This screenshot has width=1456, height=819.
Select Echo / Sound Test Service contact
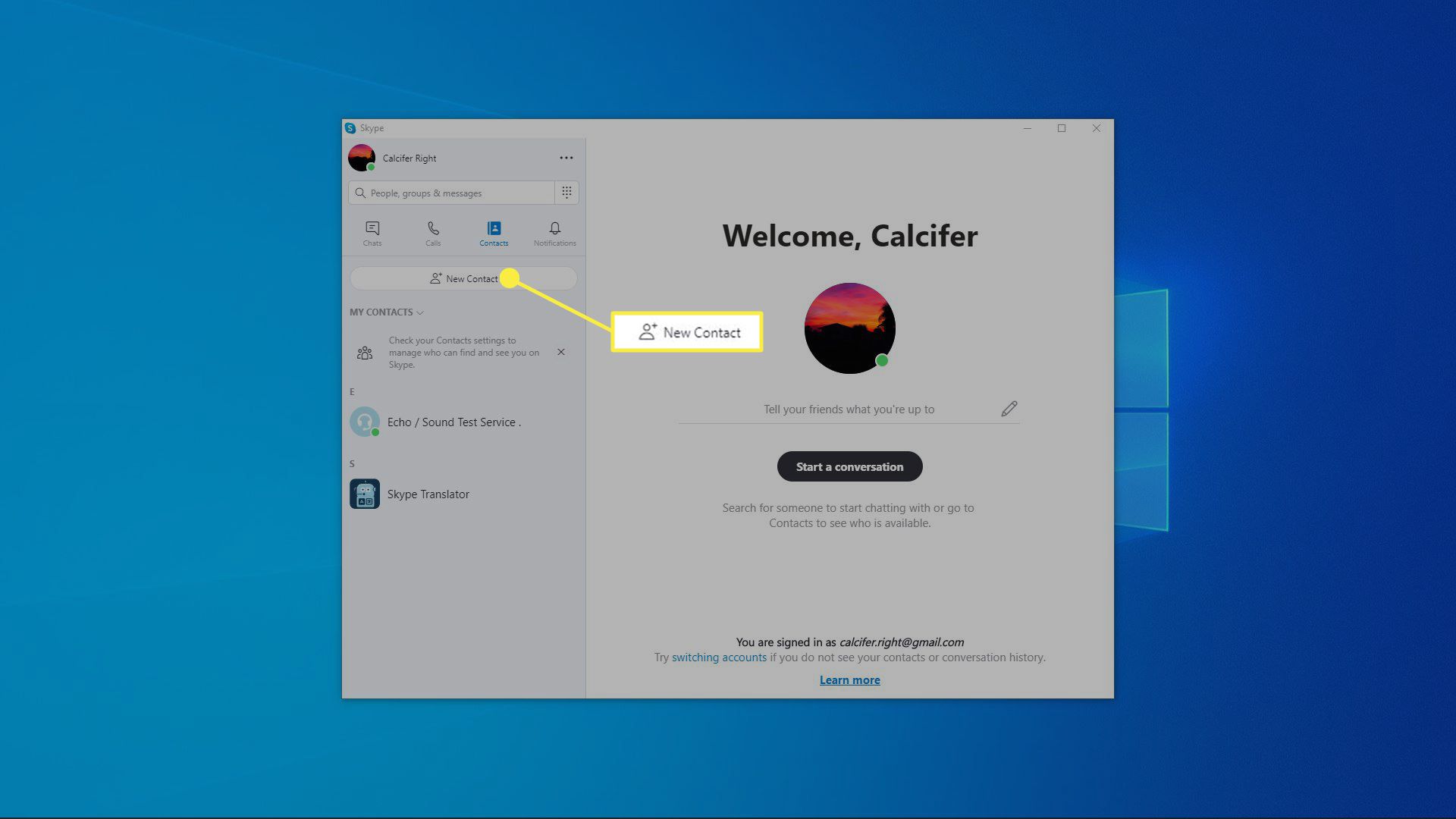click(x=453, y=422)
